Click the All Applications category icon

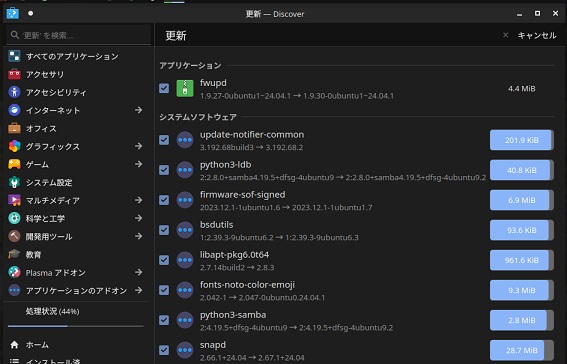[14, 56]
